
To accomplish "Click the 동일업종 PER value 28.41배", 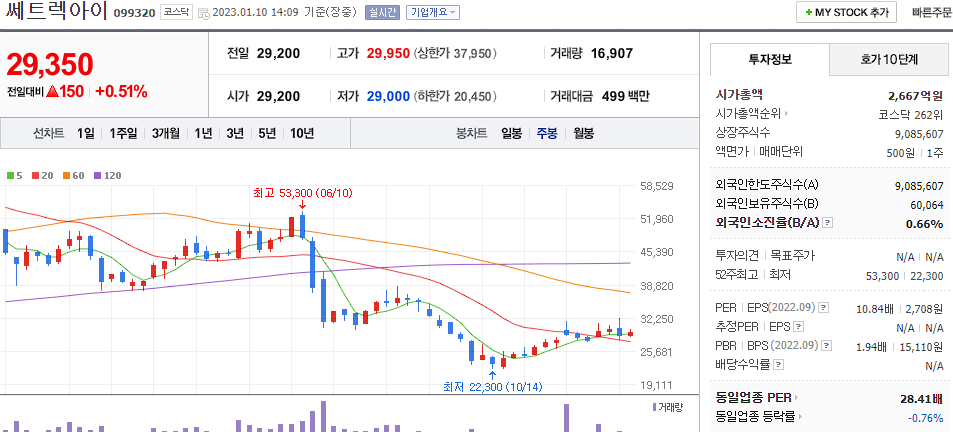I will tap(921, 399).
